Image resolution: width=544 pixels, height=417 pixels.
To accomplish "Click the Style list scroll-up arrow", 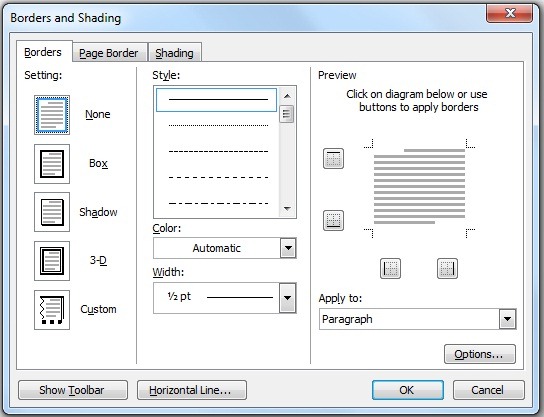I will point(287,96).
